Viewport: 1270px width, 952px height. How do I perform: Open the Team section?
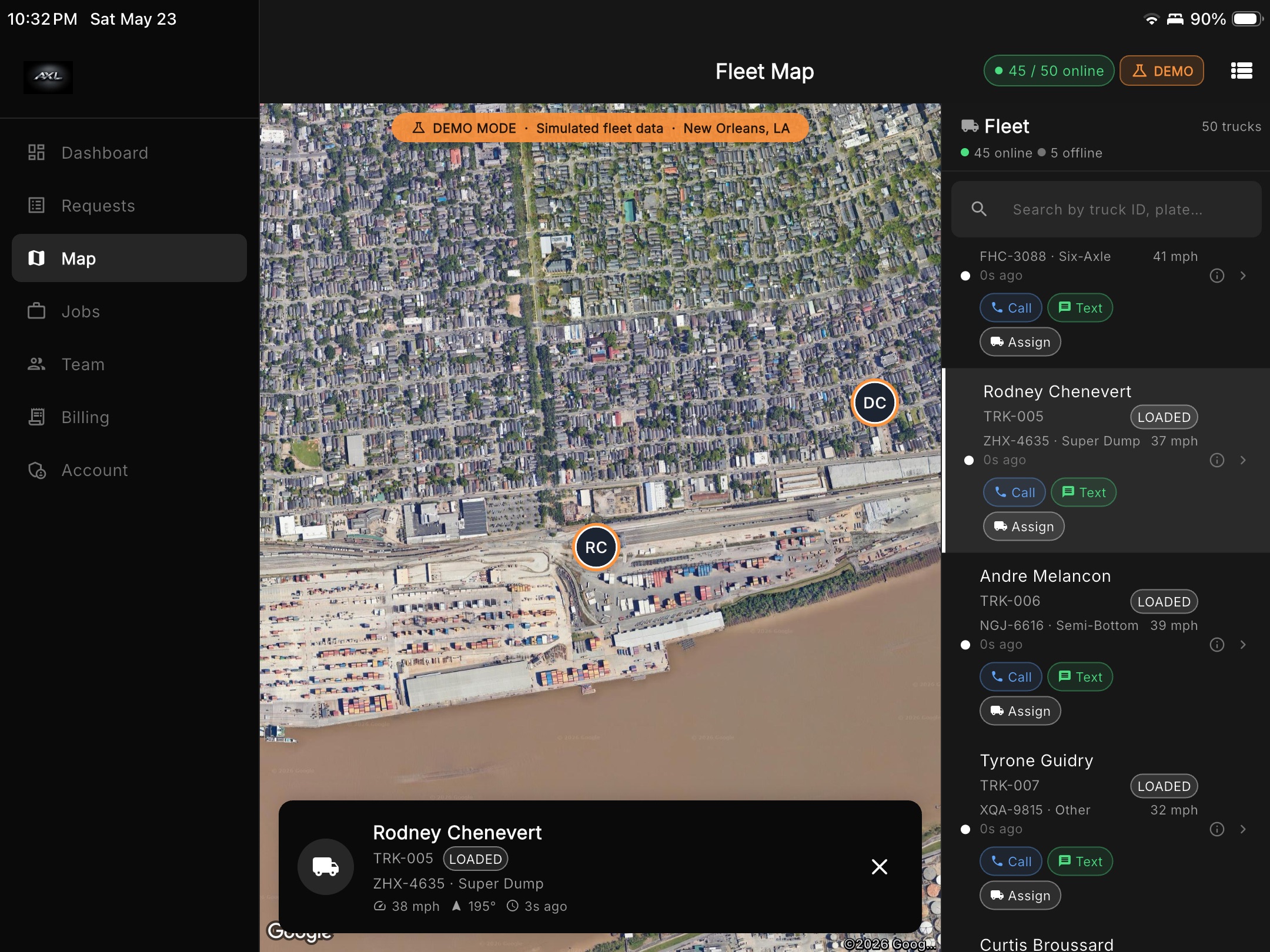pos(129,364)
